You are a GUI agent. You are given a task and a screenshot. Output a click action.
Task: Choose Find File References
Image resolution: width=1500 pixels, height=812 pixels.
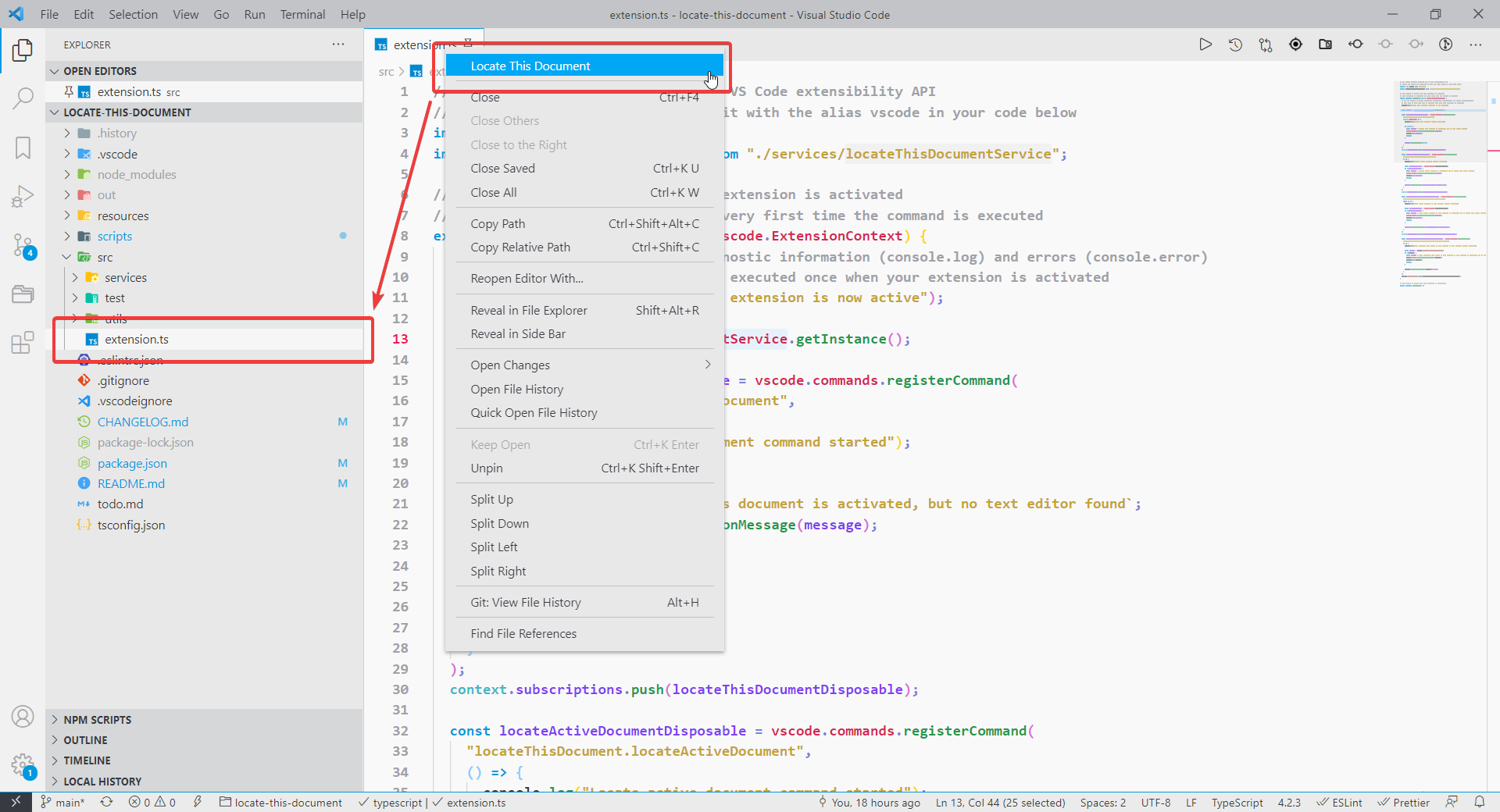pos(584,633)
